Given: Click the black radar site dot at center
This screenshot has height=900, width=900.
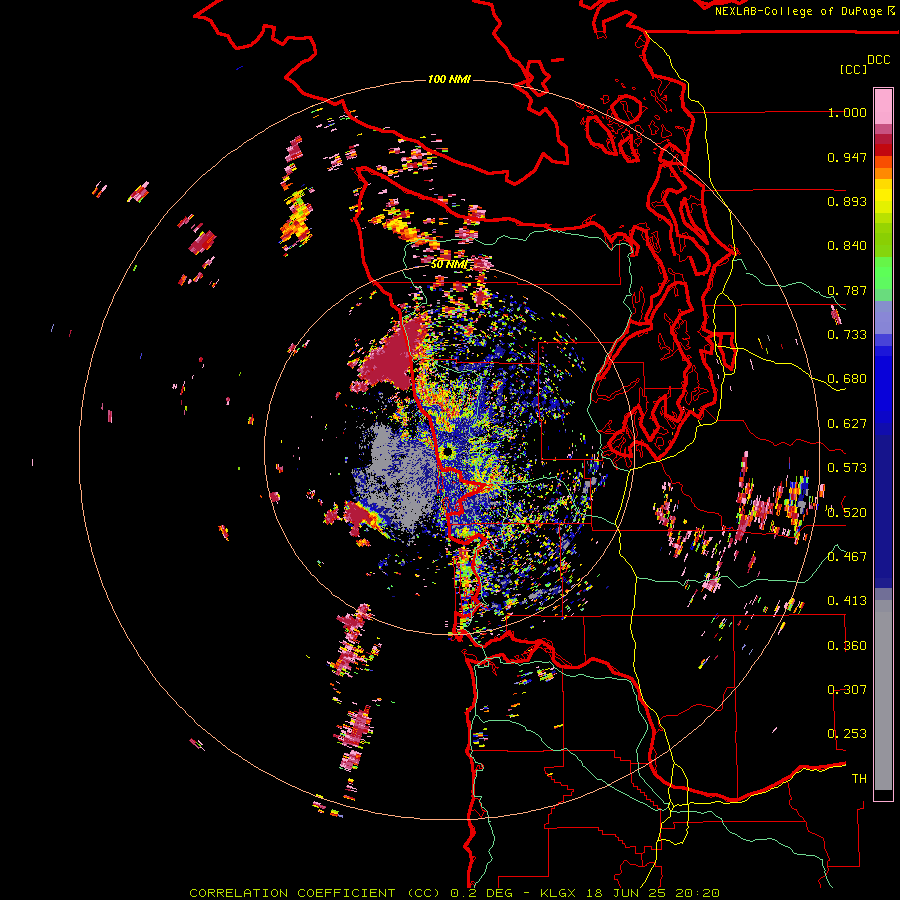Looking at the screenshot, I should coord(448,453).
